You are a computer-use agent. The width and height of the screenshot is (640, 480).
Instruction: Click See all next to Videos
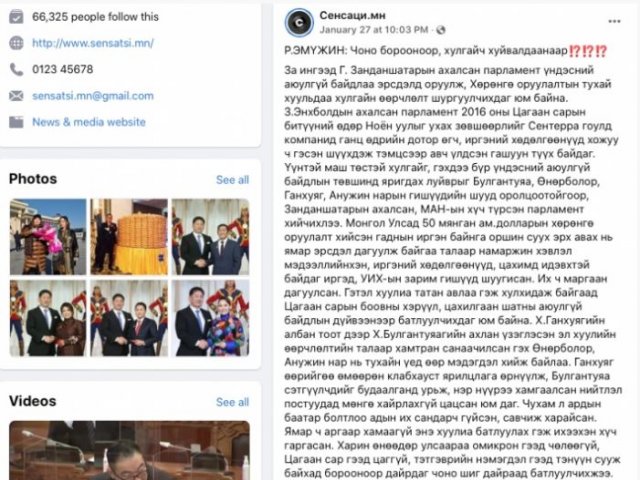pos(232,402)
